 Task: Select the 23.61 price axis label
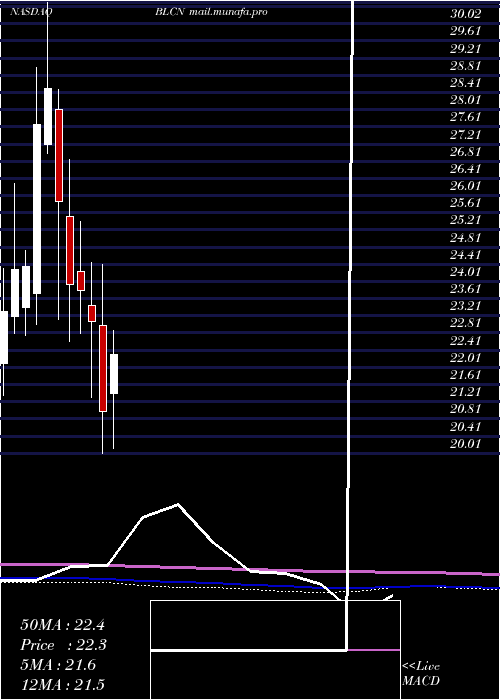tap(465, 289)
